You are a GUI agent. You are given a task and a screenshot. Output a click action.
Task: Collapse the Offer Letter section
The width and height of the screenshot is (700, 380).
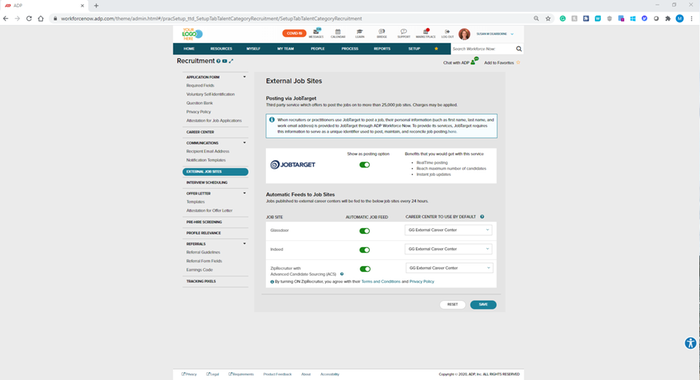(244, 193)
